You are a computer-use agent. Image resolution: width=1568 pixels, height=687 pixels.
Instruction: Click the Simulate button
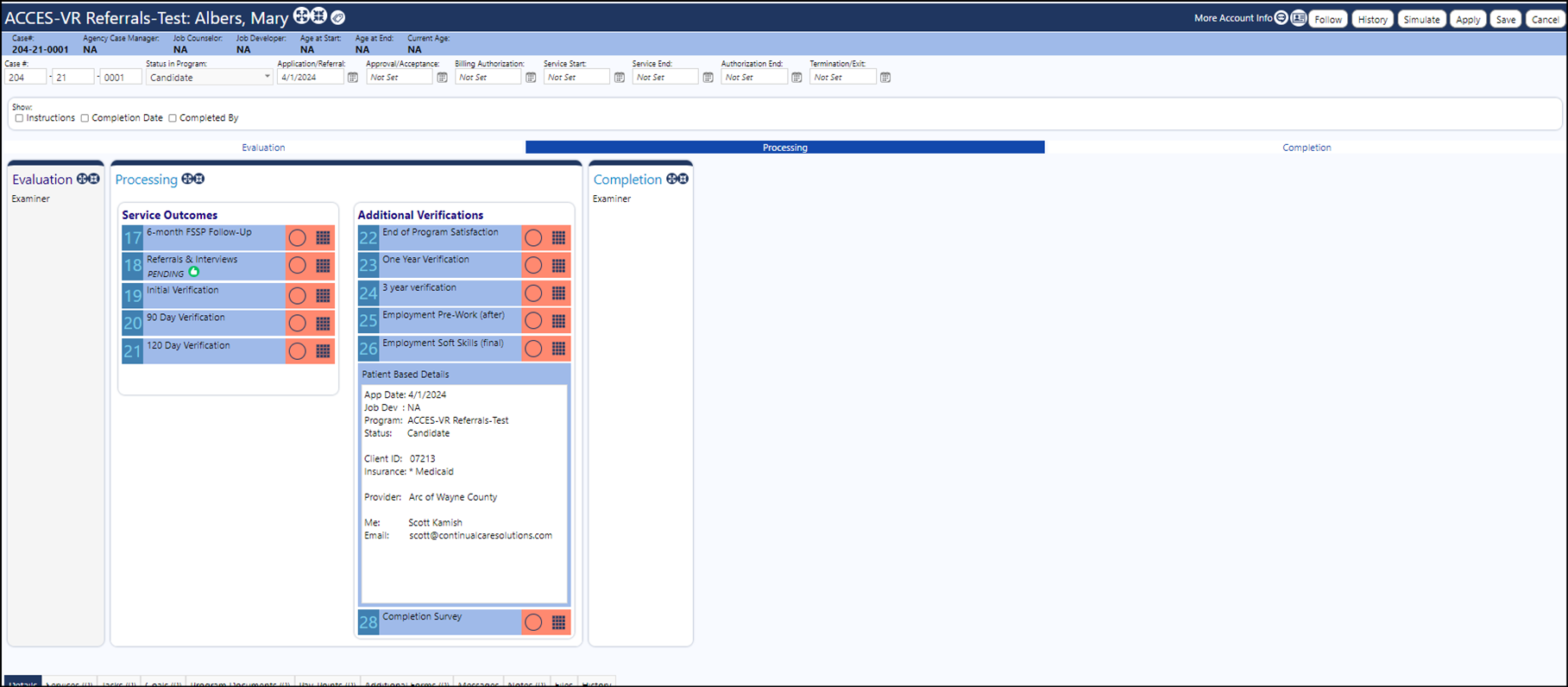click(1421, 19)
